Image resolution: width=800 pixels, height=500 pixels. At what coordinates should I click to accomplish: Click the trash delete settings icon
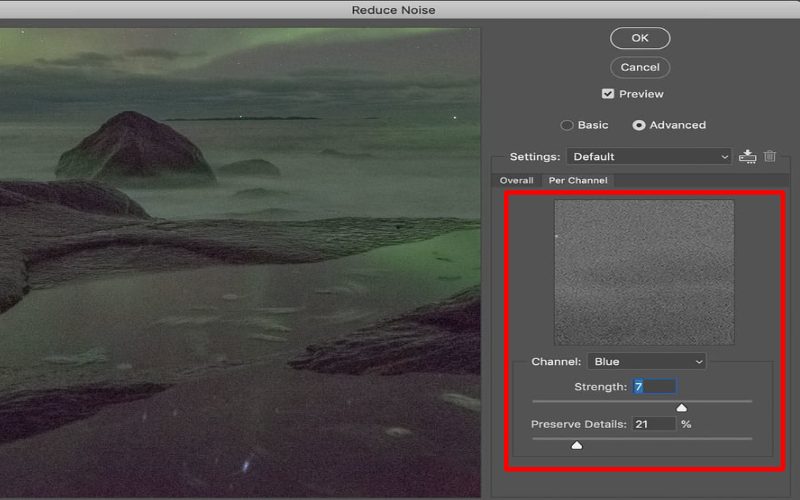770,156
